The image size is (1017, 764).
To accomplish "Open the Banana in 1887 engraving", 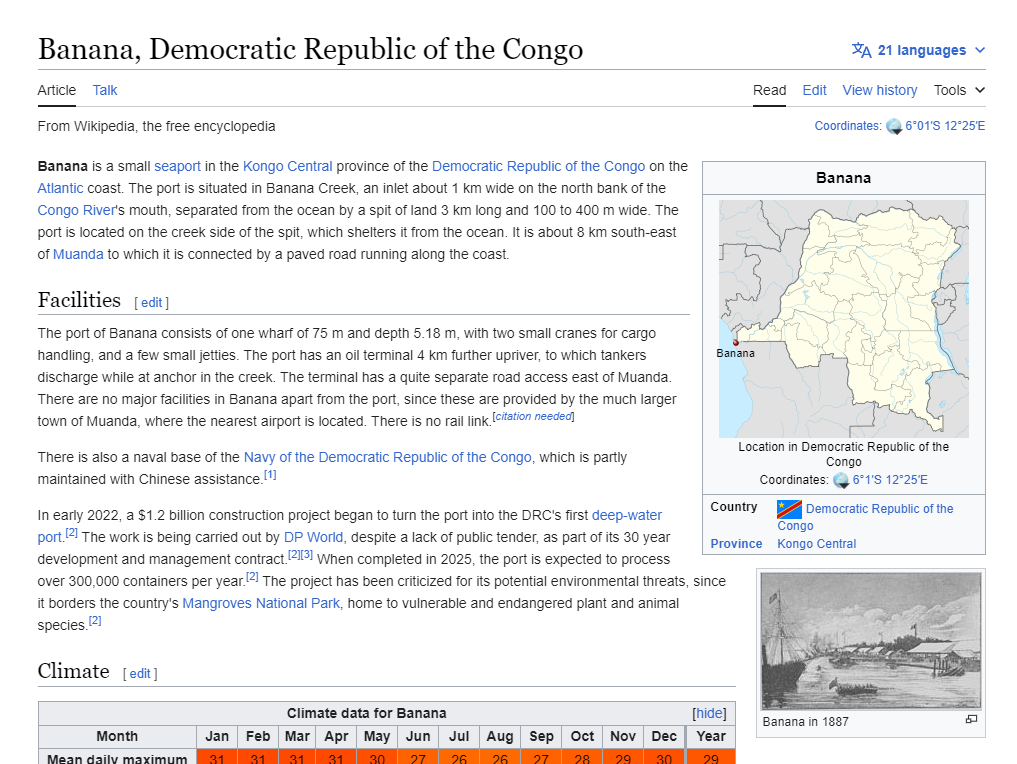I will [871, 641].
